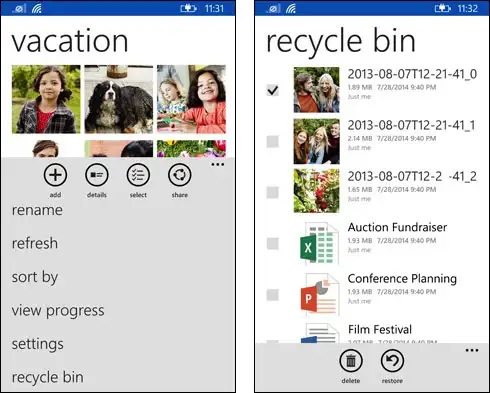Open the dog photo thumbnail
490x393 pixels.
[119, 99]
